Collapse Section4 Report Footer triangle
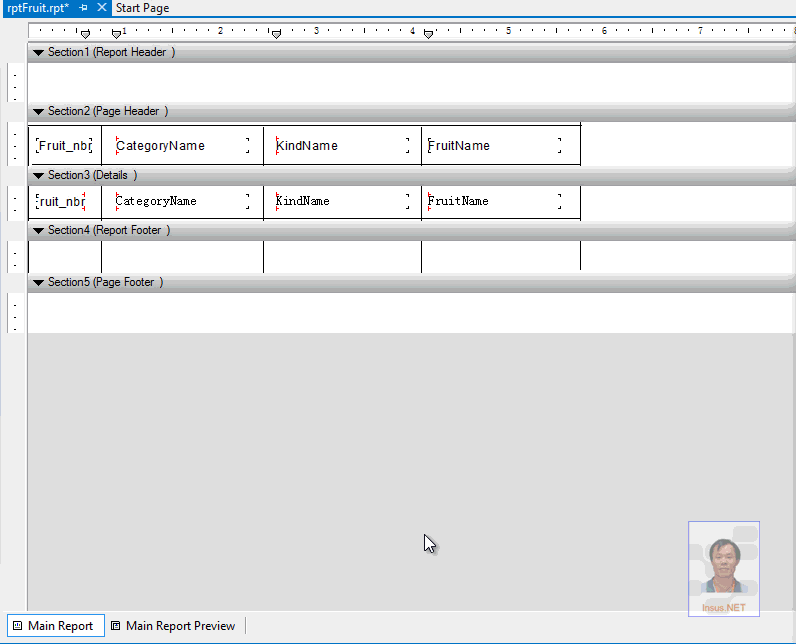796x644 pixels. (x=38, y=231)
